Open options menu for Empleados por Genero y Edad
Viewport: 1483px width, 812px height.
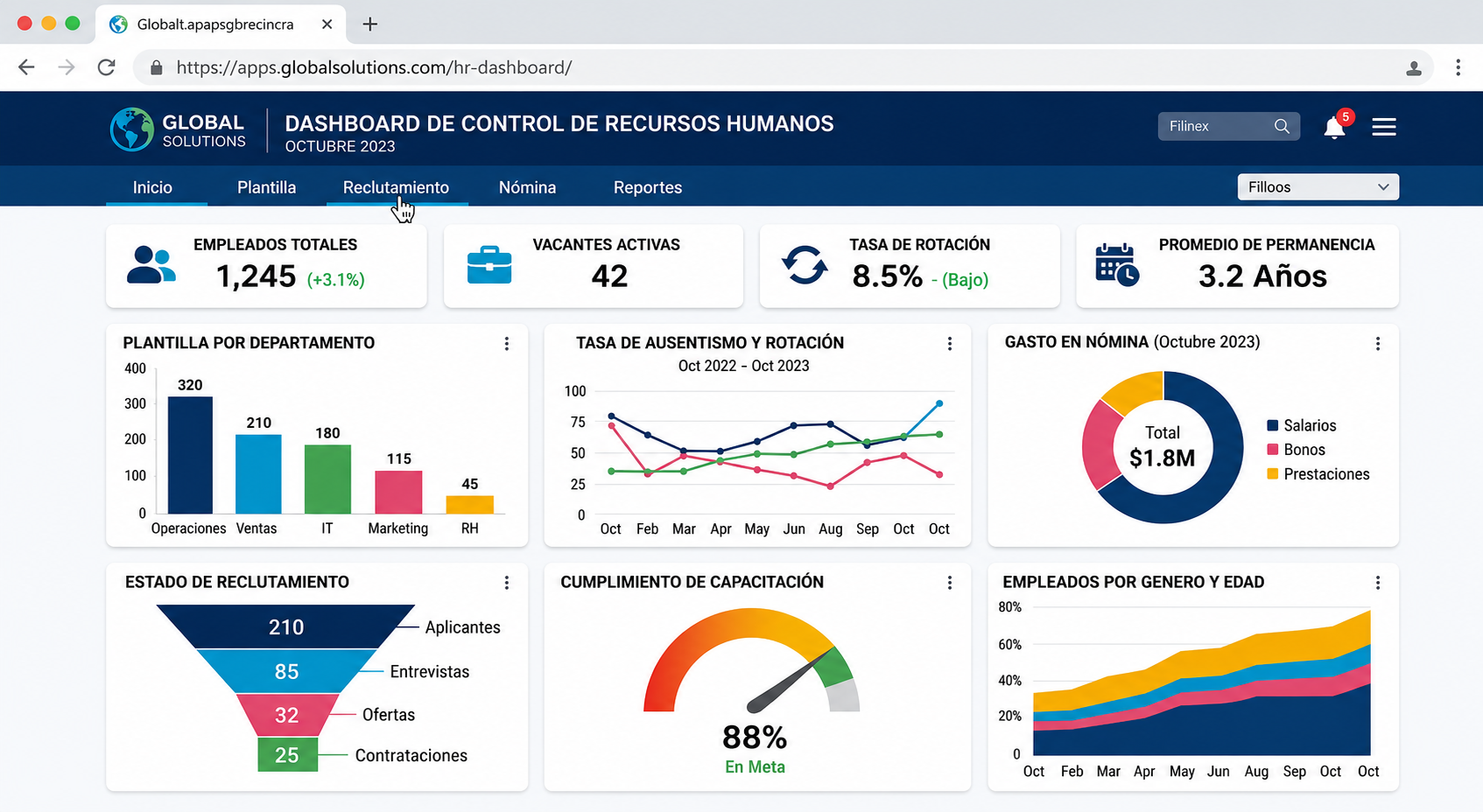pos(1378,583)
